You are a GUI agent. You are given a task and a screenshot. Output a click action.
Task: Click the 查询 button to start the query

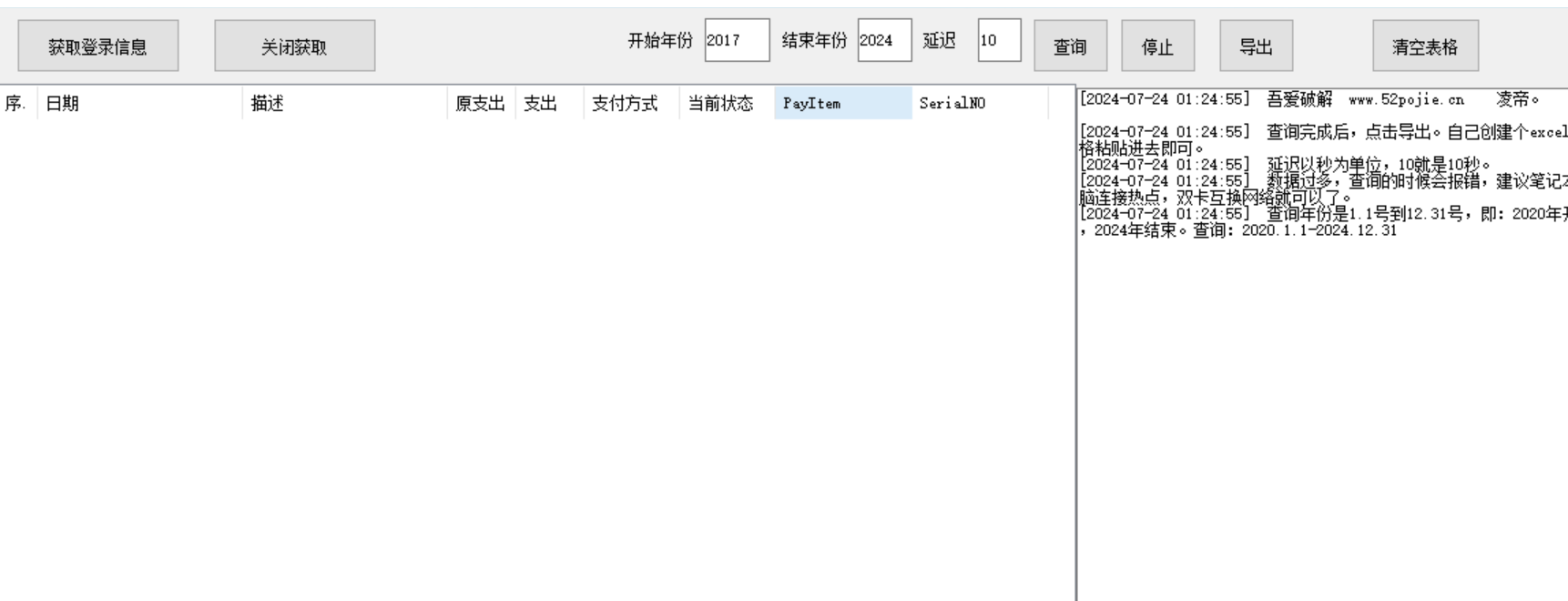point(1070,46)
